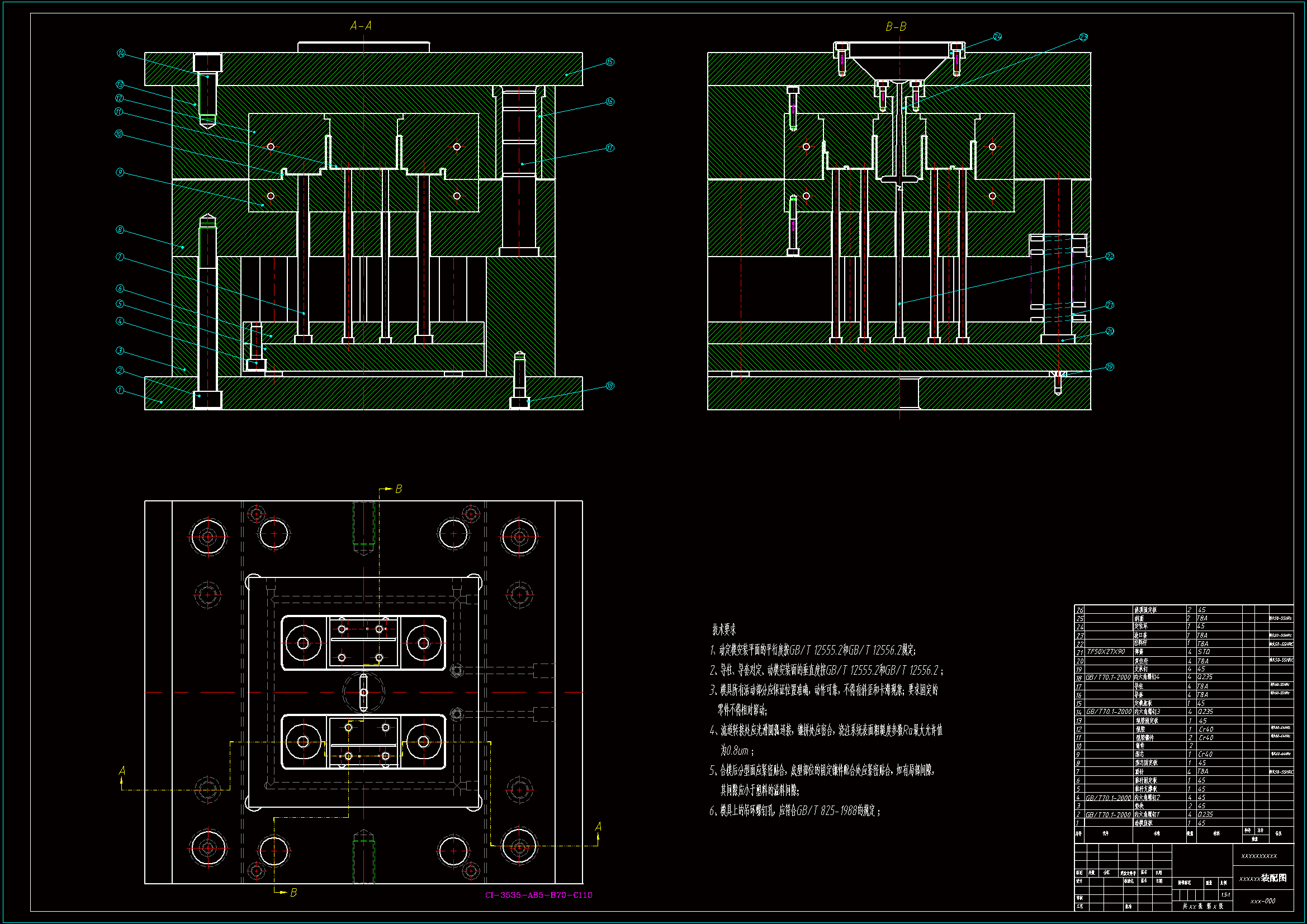Select balloon 19 at B-B lower right
The width and height of the screenshot is (1307, 924).
tap(1110, 367)
